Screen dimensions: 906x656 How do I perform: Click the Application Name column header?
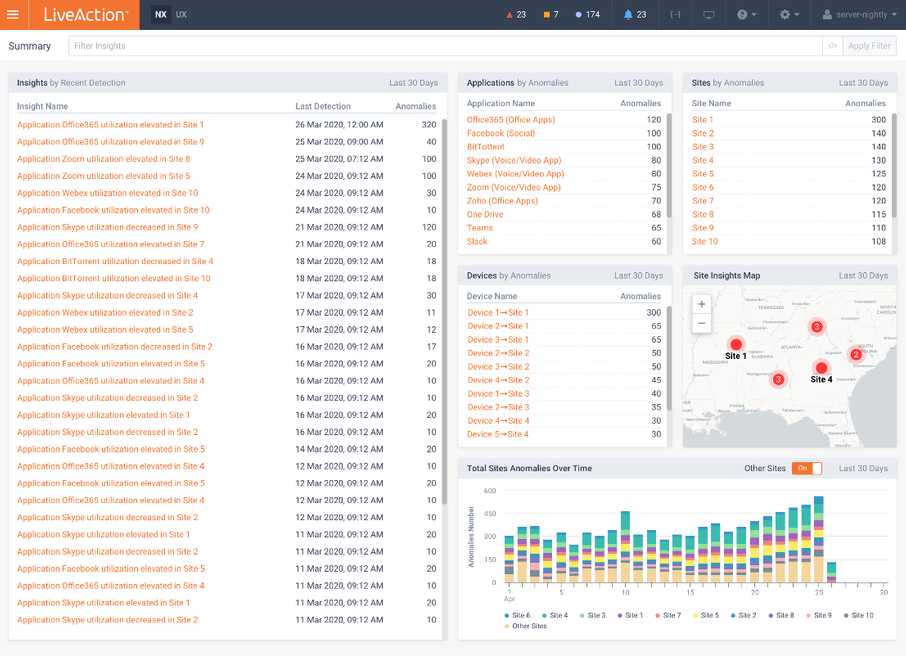coord(500,103)
